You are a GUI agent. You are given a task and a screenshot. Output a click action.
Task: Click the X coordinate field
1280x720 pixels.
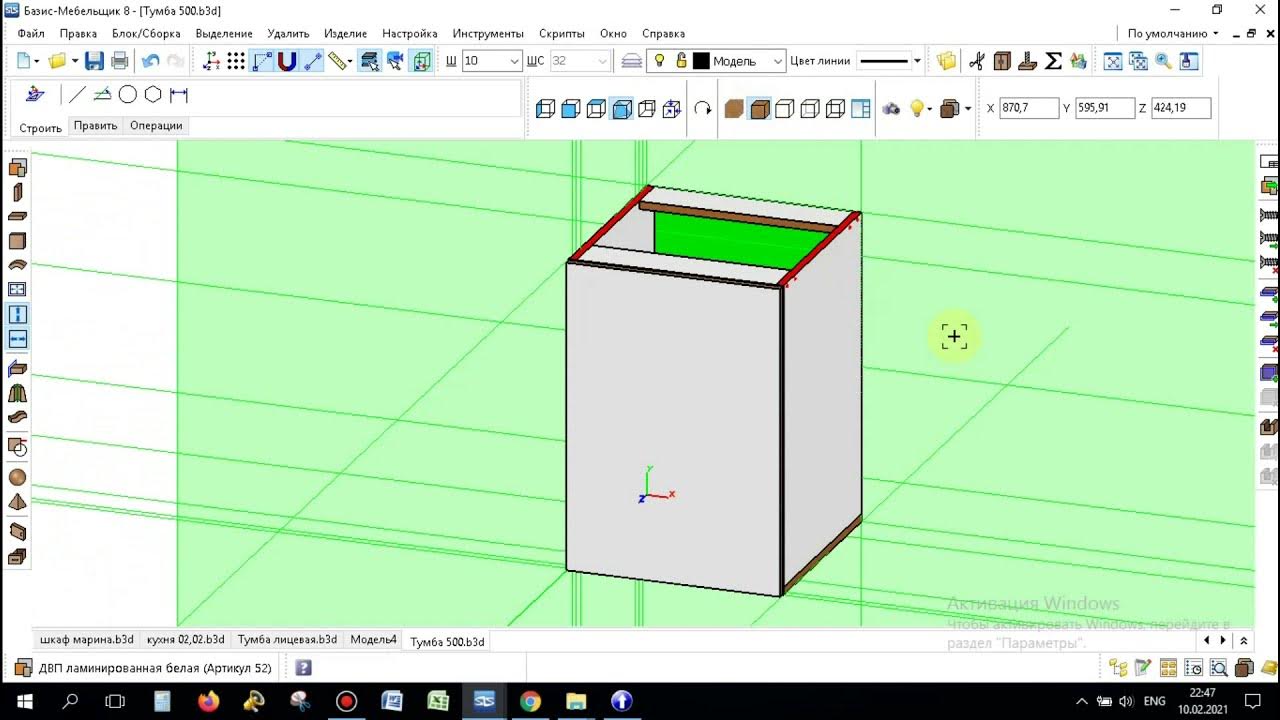(x=1029, y=108)
